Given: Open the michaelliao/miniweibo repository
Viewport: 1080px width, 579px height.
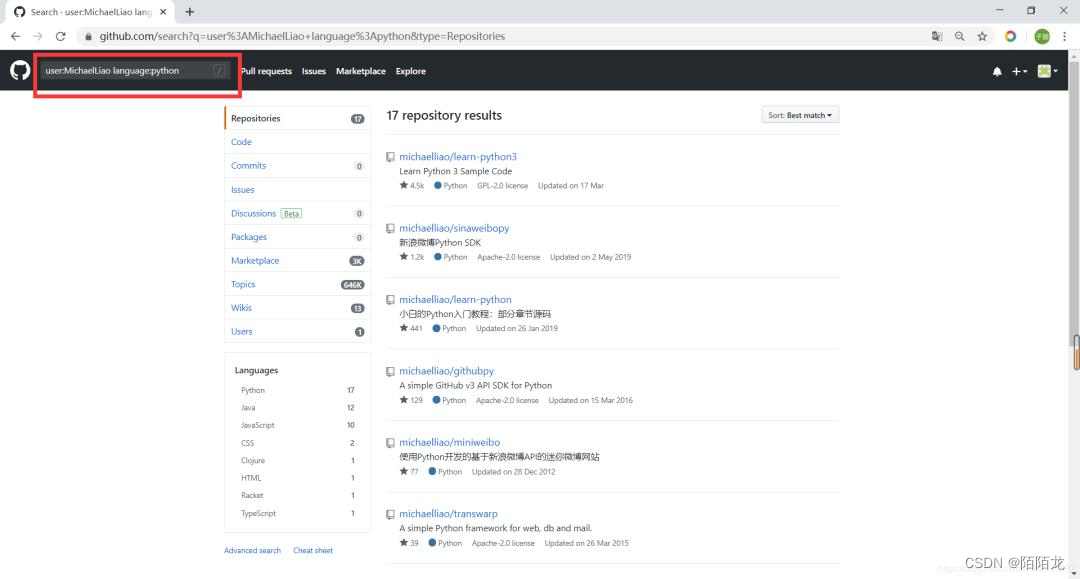Looking at the screenshot, I should pos(450,443).
